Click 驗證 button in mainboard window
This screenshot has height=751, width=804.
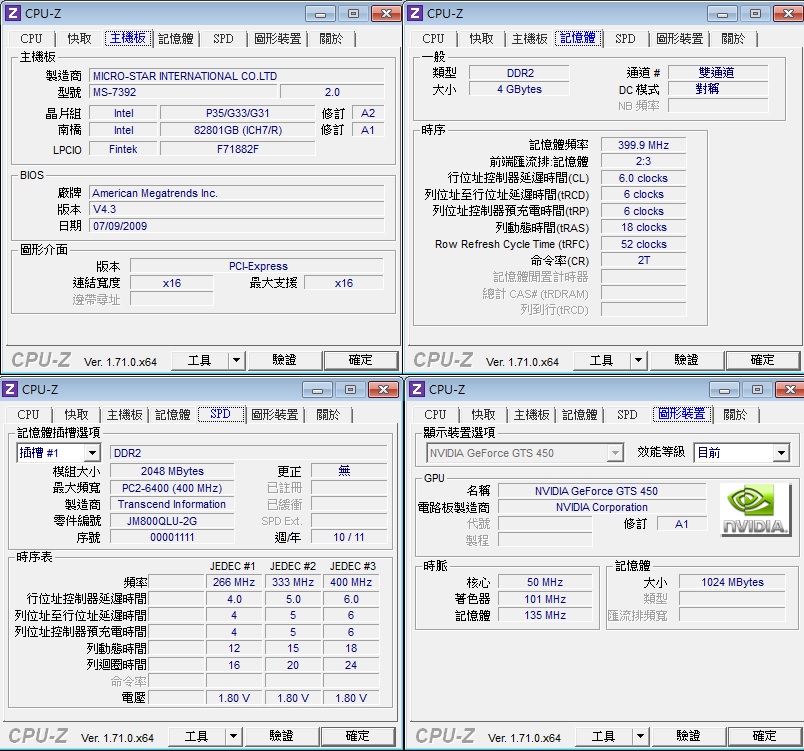285,360
